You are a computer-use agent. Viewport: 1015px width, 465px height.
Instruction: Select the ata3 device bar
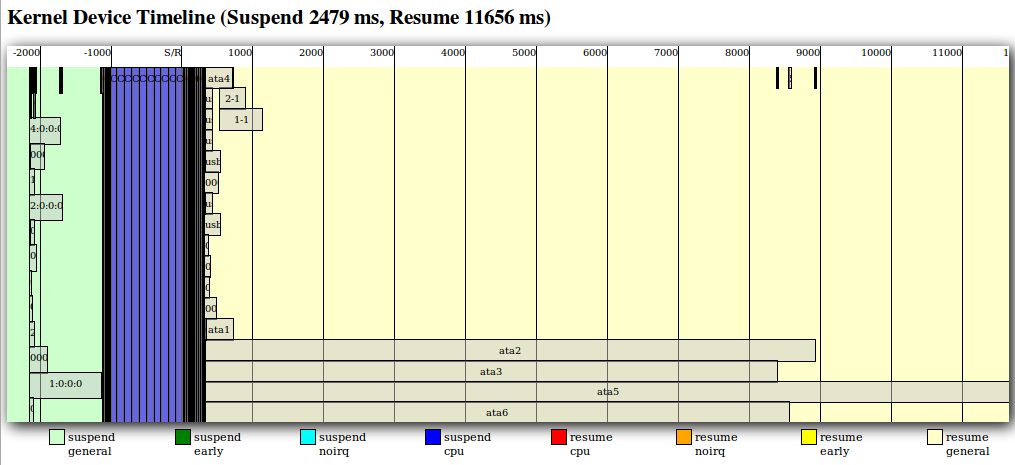click(491, 372)
